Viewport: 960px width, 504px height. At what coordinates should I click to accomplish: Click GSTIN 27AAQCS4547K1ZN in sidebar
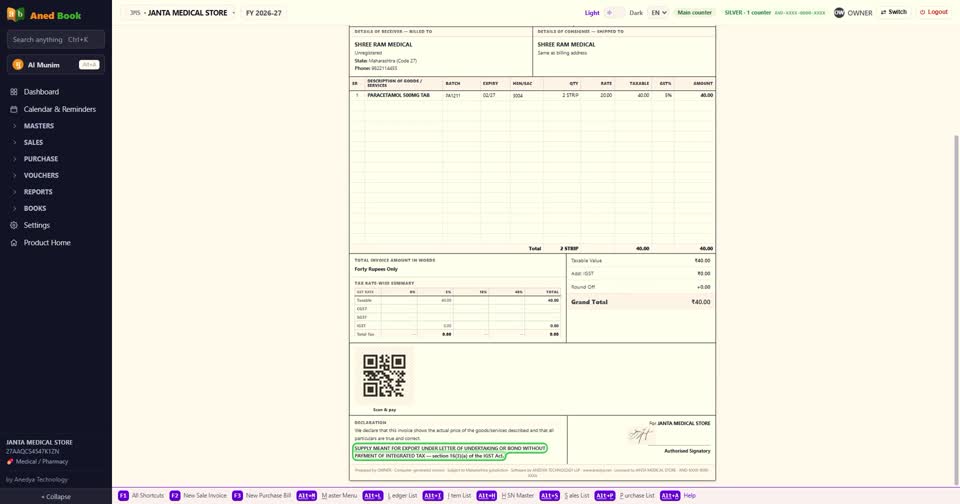pyautogui.click(x=32, y=451)
